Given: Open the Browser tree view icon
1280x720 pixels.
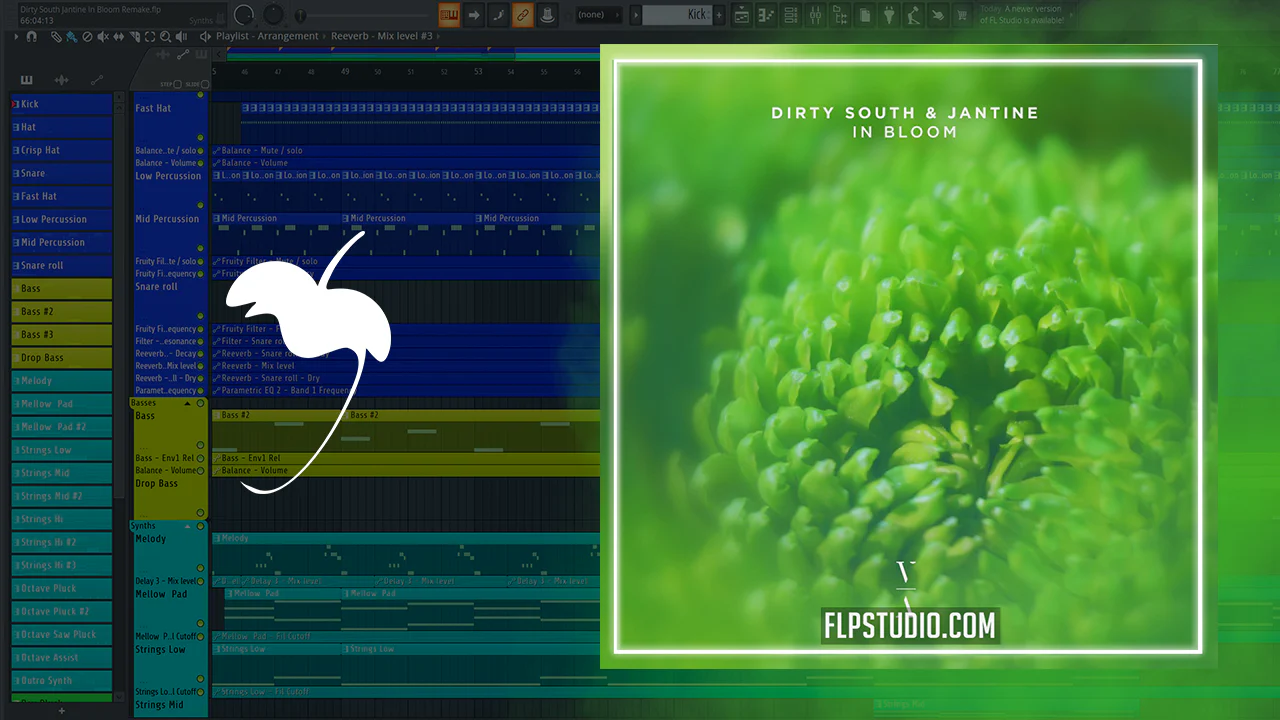Looking at the screenshot, I should click(840, 15).
